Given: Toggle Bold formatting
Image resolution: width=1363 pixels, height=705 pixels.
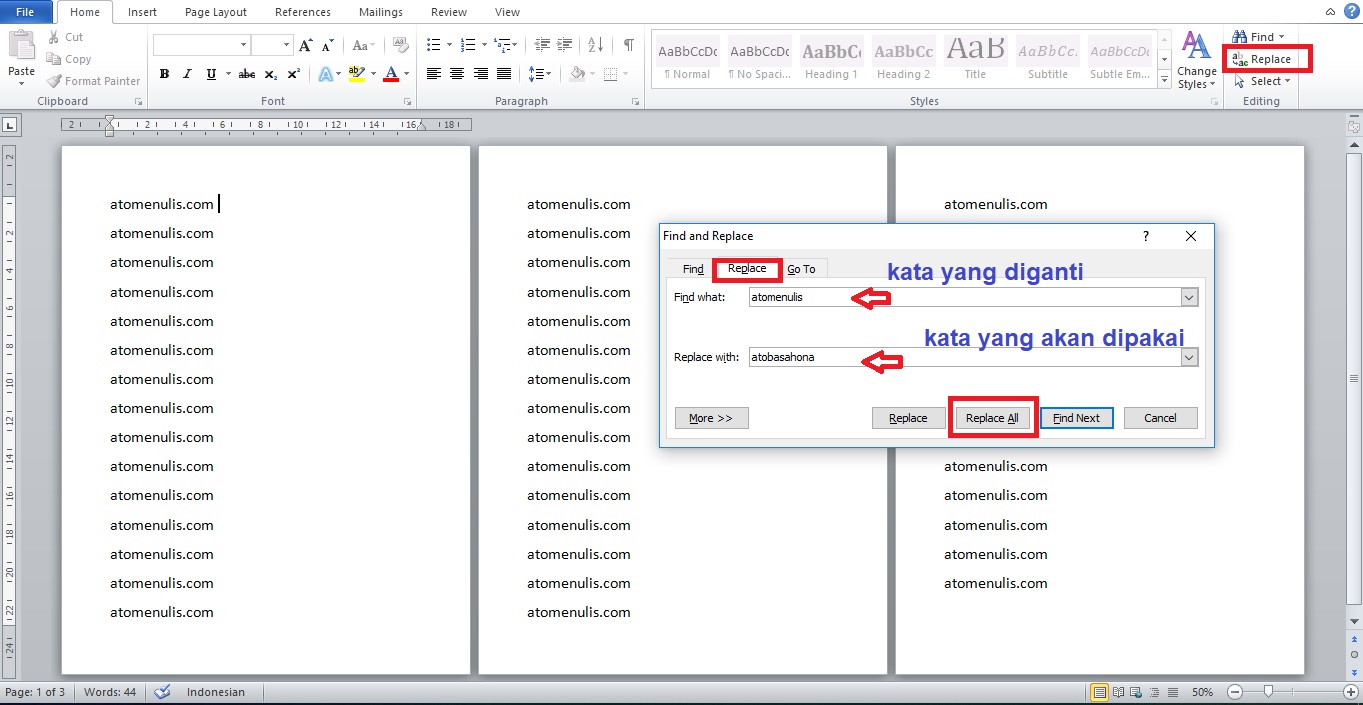Looking at the screenshot, I should click(x=164, y=74).
